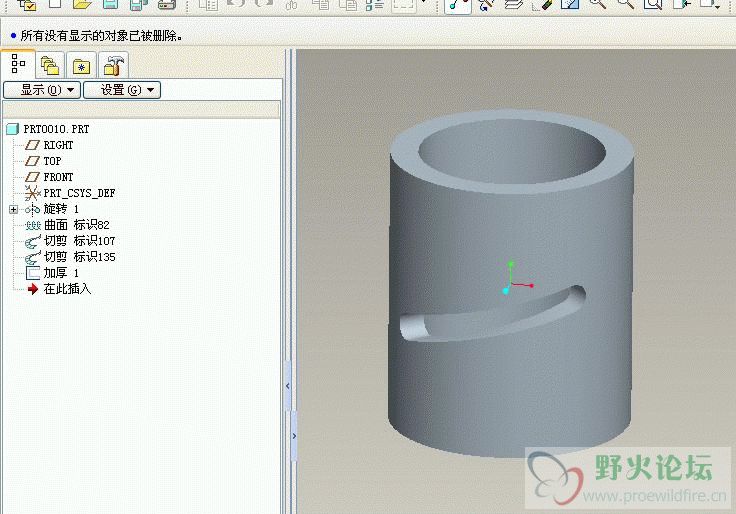
Task: Switch to the Model Tree navigator tab
Action: [18, 64]
